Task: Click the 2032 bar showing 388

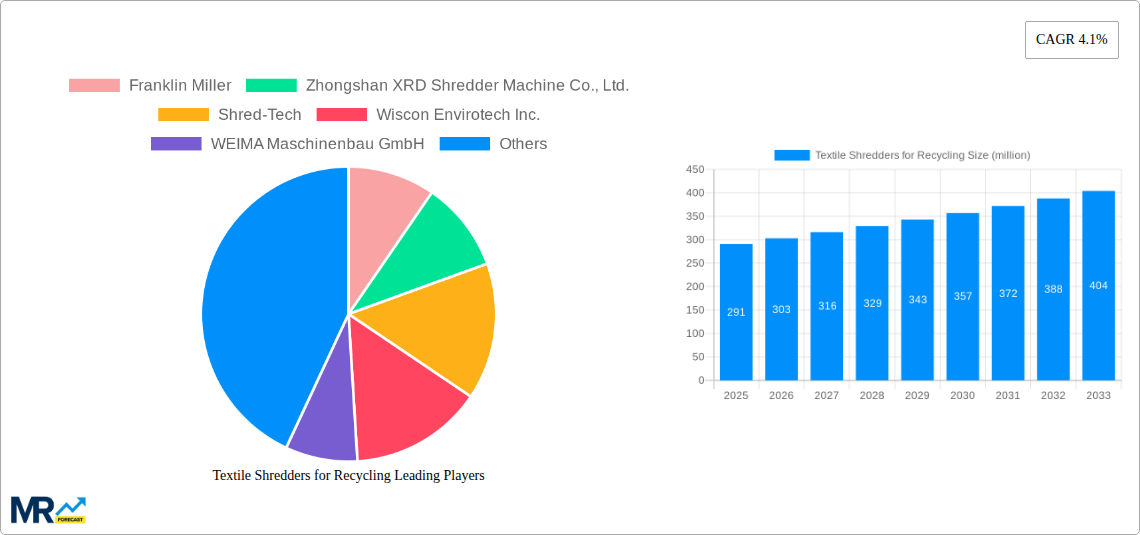Action: coord(1053,289)
